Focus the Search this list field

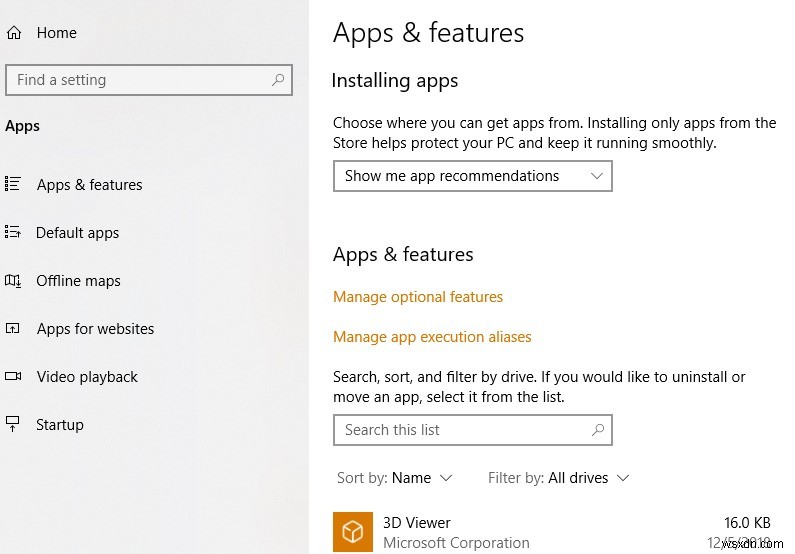[x=473, y=430]
